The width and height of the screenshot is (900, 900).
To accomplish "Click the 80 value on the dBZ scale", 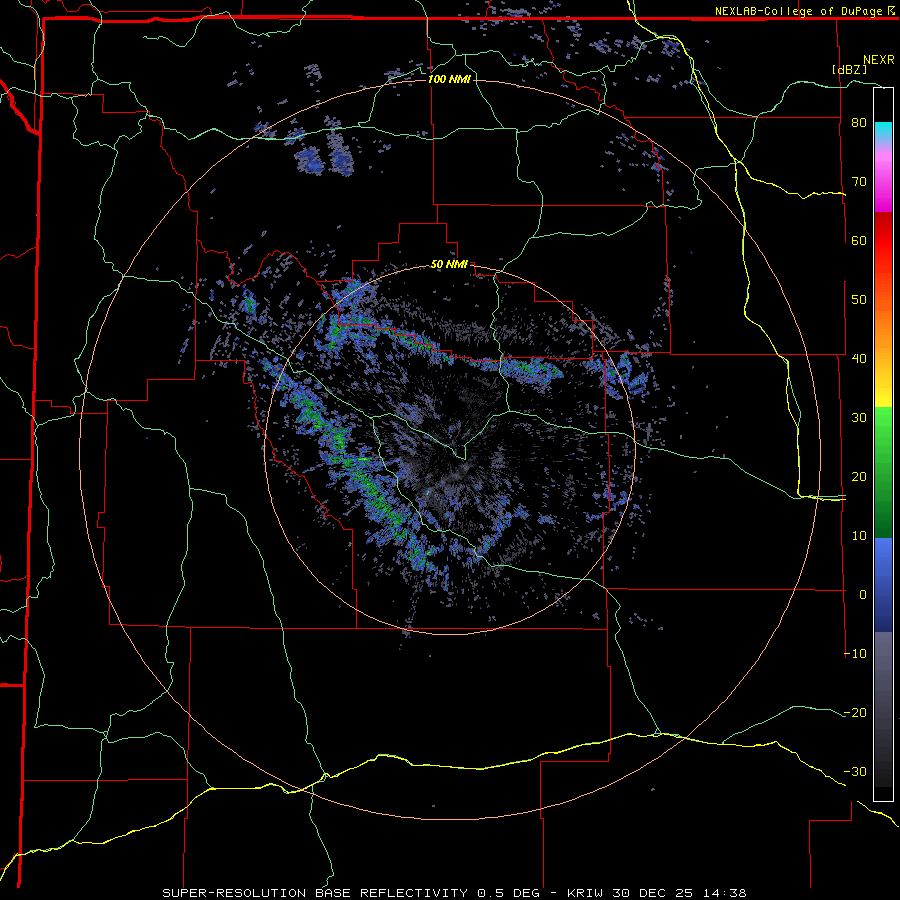I will [x=859, y=123].
